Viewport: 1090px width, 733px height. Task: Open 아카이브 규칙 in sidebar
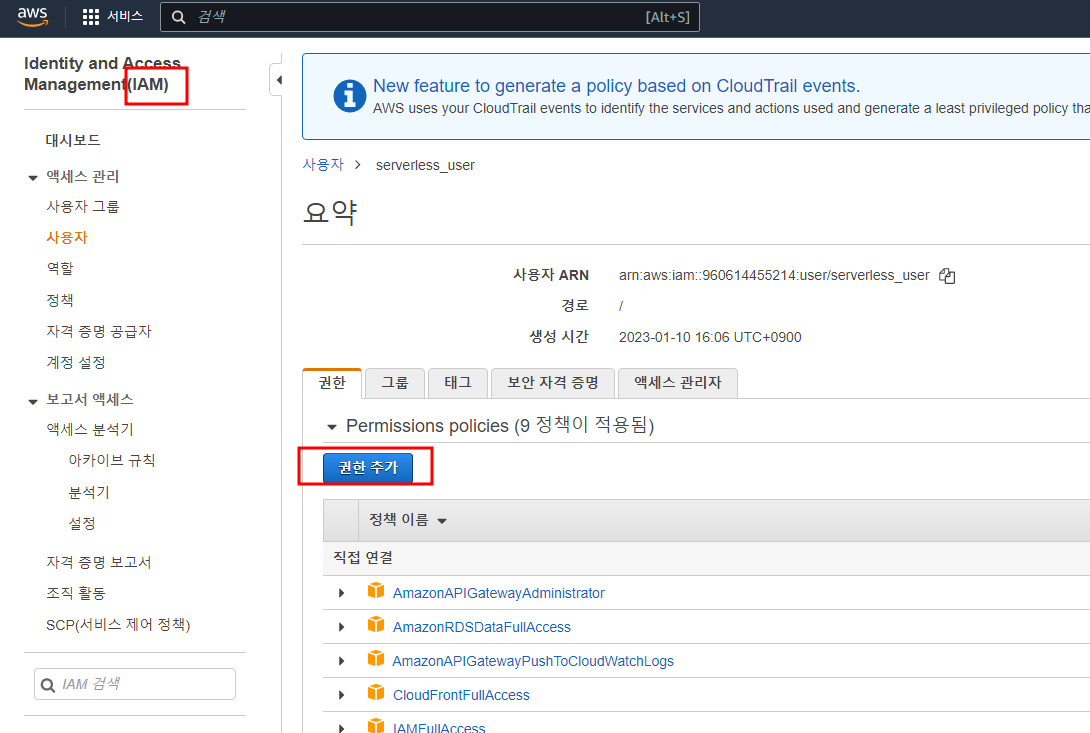(112, 460)
